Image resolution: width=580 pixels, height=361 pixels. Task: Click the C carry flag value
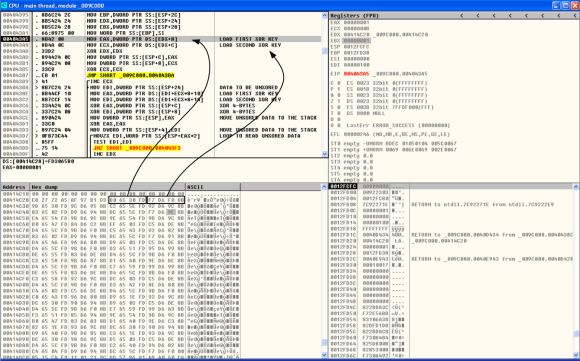(x=340, y=83)
